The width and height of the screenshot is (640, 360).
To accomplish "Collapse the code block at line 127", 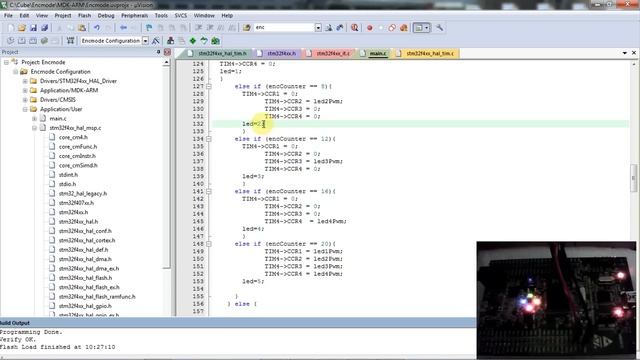I will tap(209, 87).
